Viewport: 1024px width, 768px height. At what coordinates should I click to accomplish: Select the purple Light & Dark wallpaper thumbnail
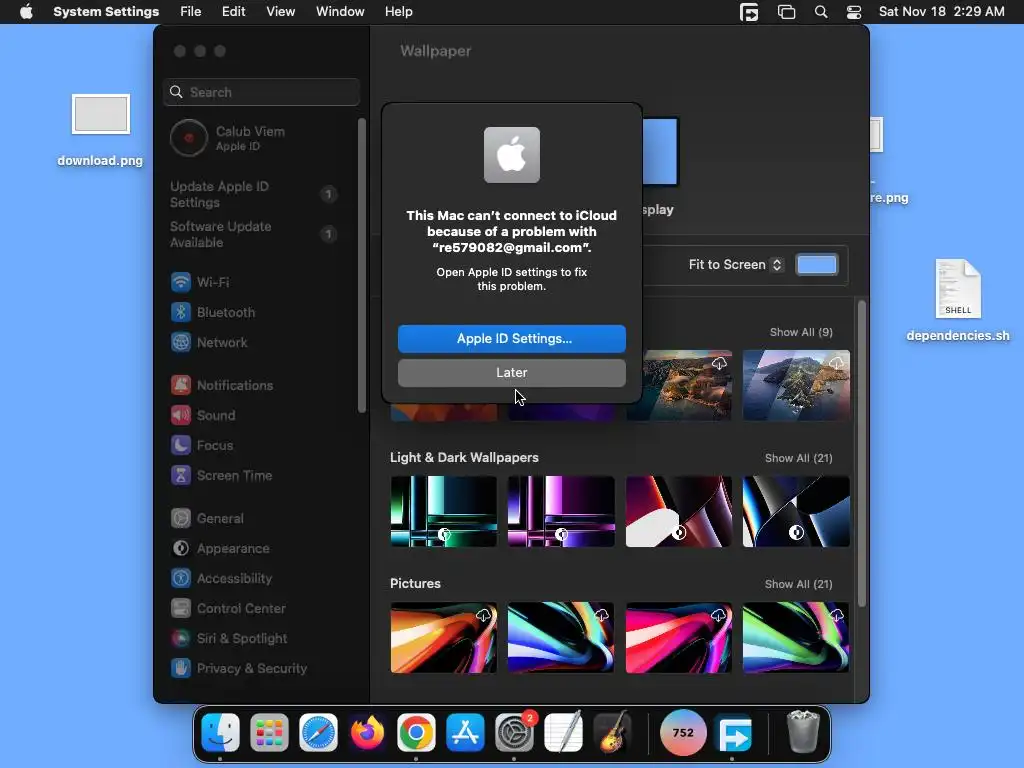(x=561, y=511)
